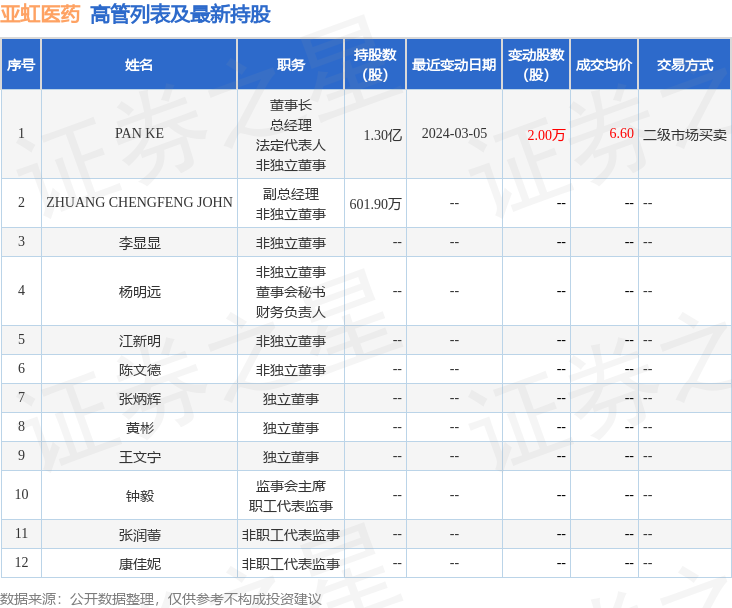This screenshot has height=608, width=732.
Task: Select the name 康佳妮
Action: [x=139, y=564]
